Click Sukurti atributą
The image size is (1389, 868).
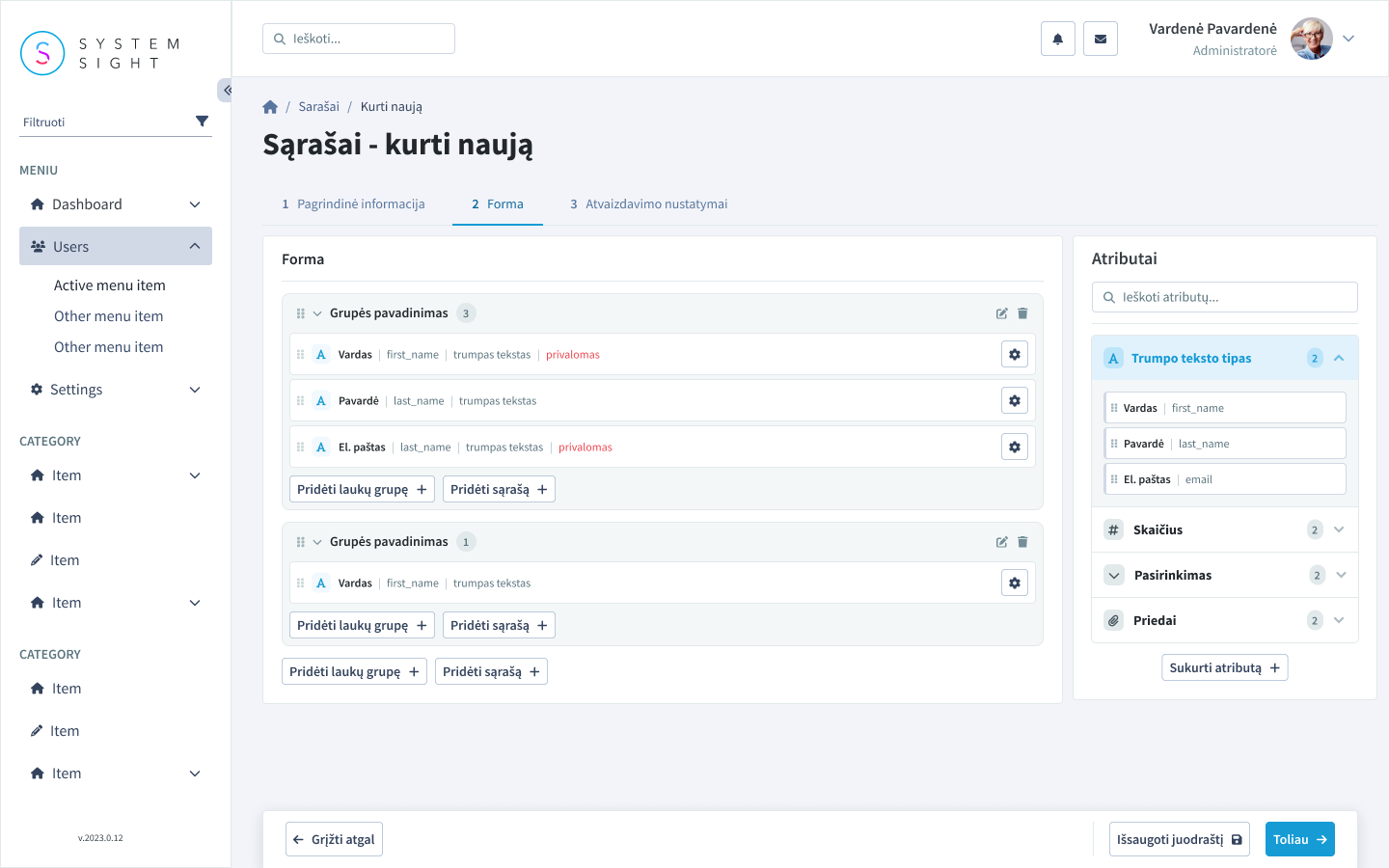(1225, 667)
